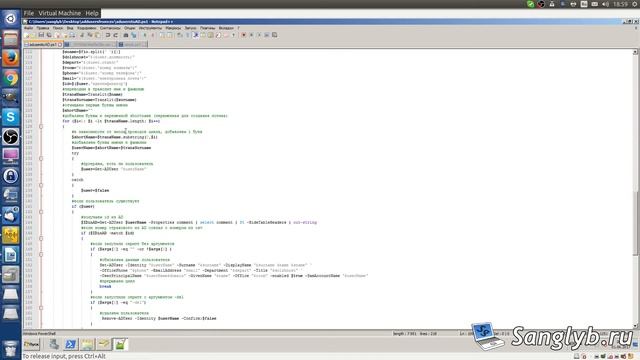
Task: Click the Zoom In toolbar icon
Action: point(145,35)
